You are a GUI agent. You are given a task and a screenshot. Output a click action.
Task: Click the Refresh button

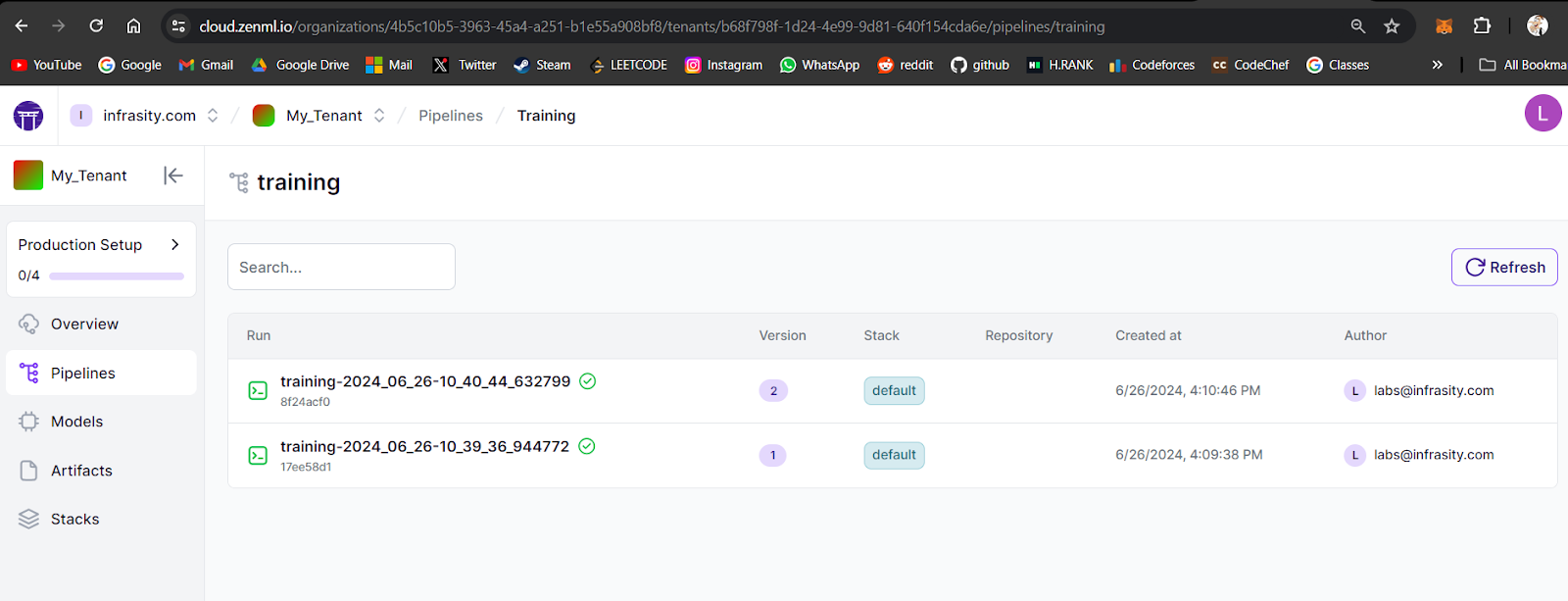tap(1503, 268)
